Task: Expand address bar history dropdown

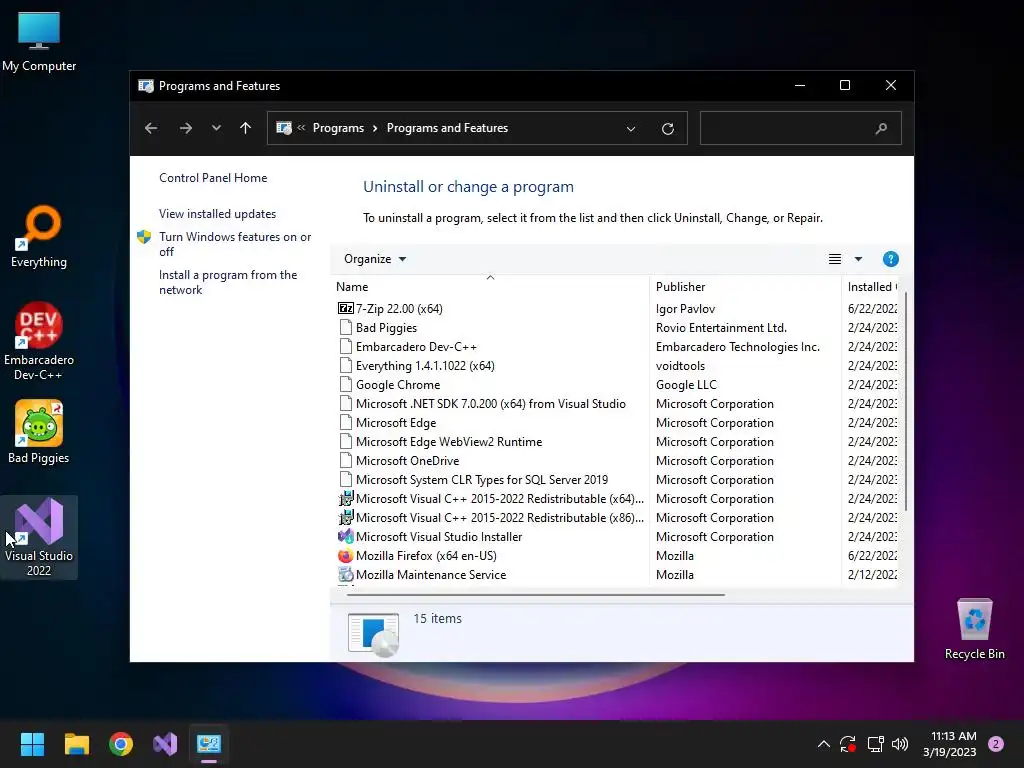Action: coord(631,129)
